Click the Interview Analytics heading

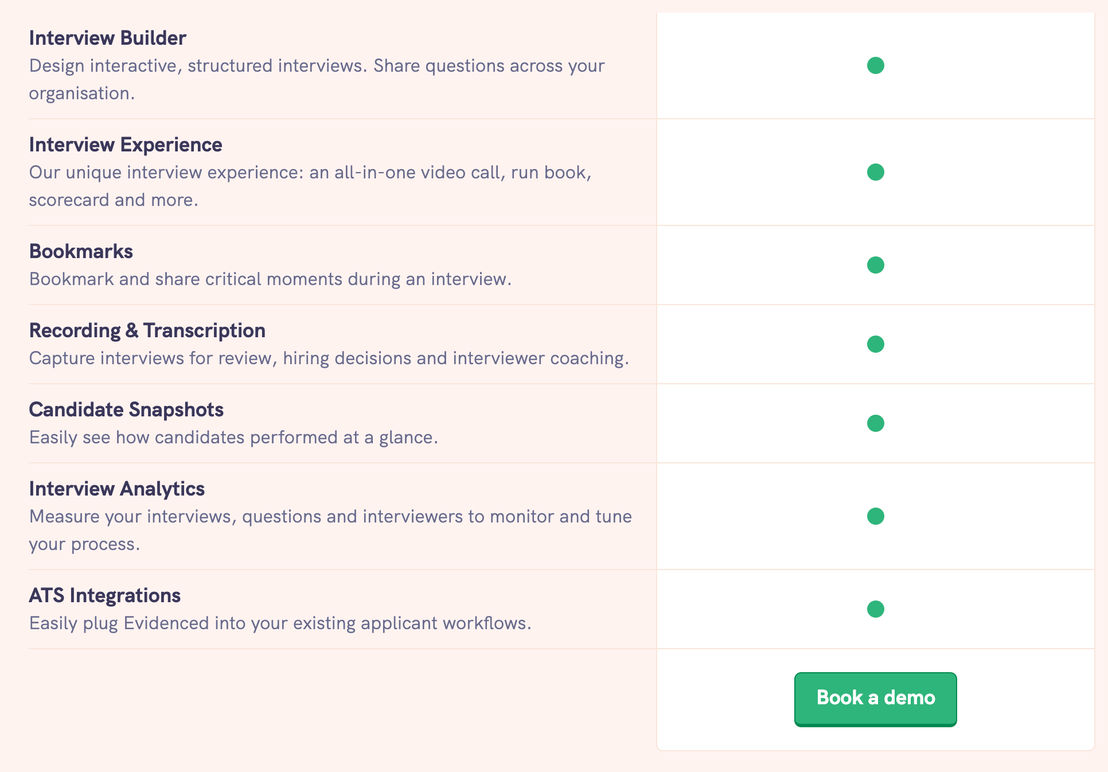tap(117, 489)
